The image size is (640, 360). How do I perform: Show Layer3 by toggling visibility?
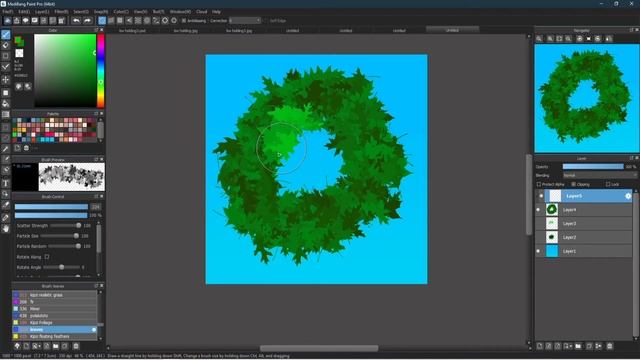pos(538,223)
